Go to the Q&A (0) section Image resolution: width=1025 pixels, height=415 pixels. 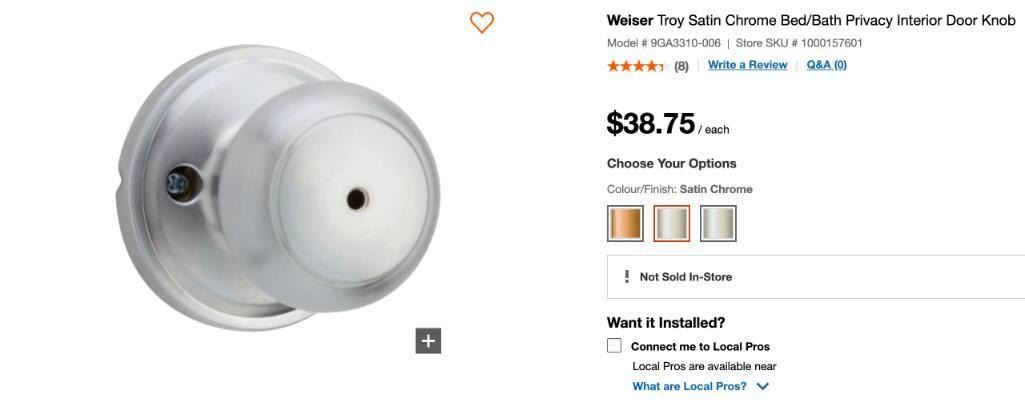pos(826,65)
